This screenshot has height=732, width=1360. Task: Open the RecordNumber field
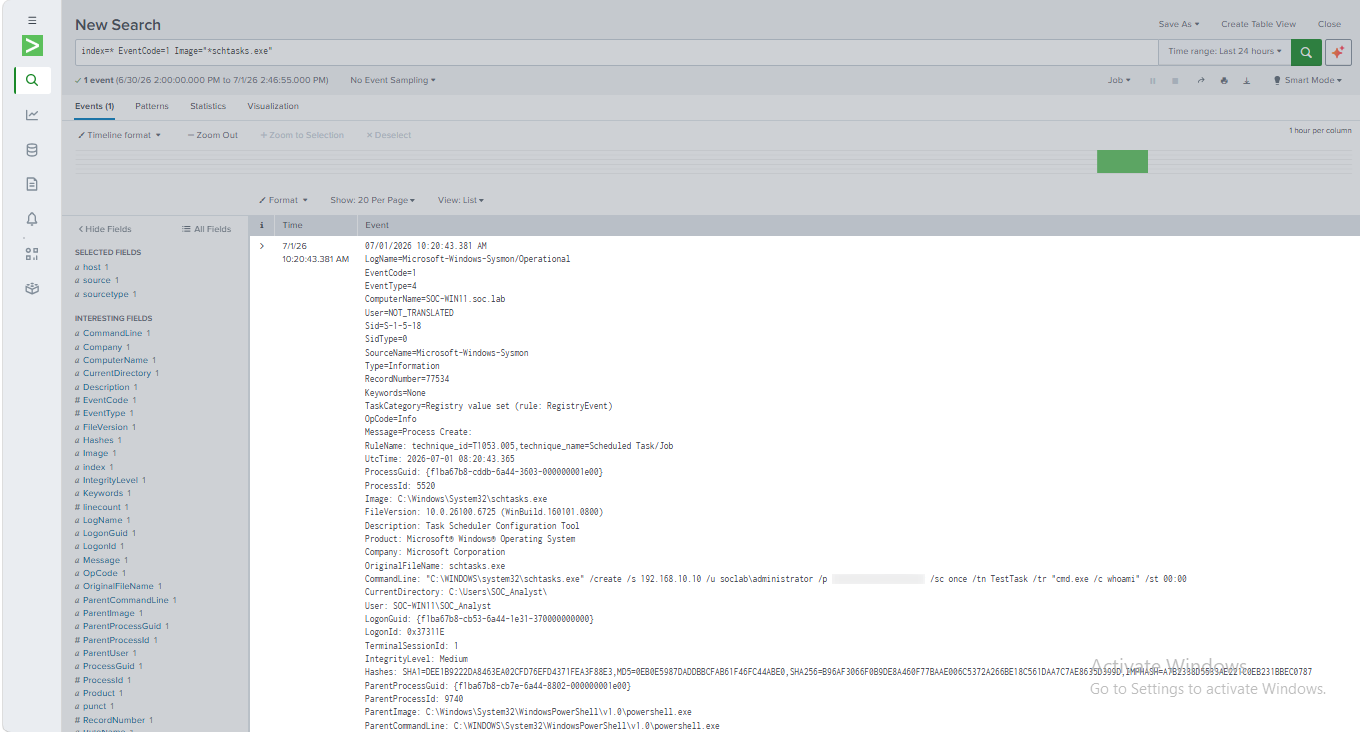(115, 720)
